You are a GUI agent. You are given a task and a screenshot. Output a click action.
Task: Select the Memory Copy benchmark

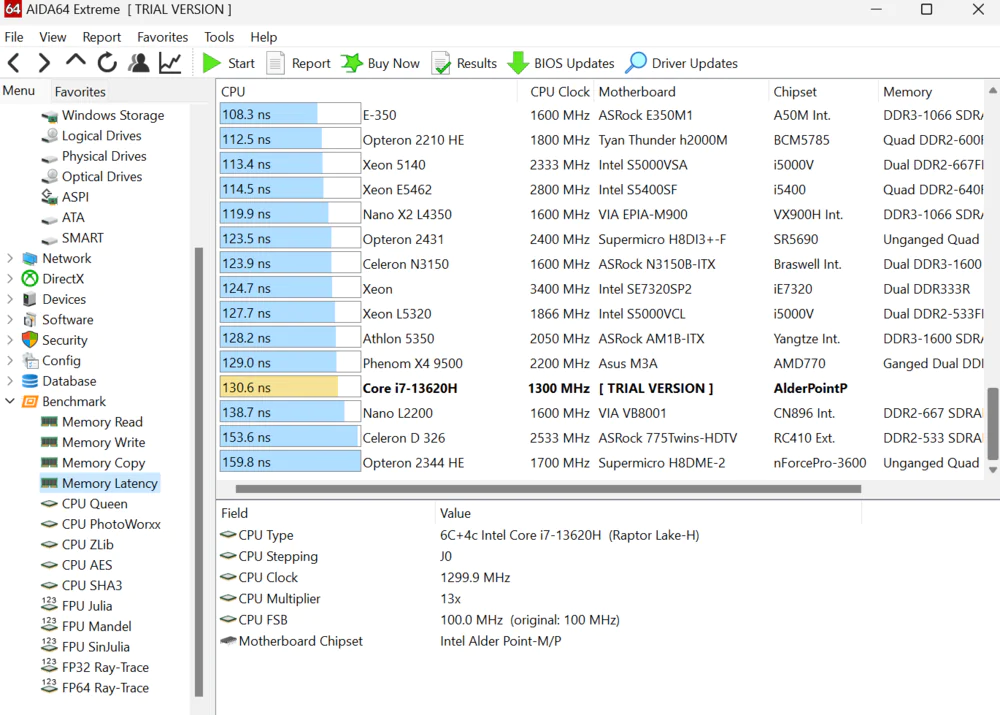(93, 463)
